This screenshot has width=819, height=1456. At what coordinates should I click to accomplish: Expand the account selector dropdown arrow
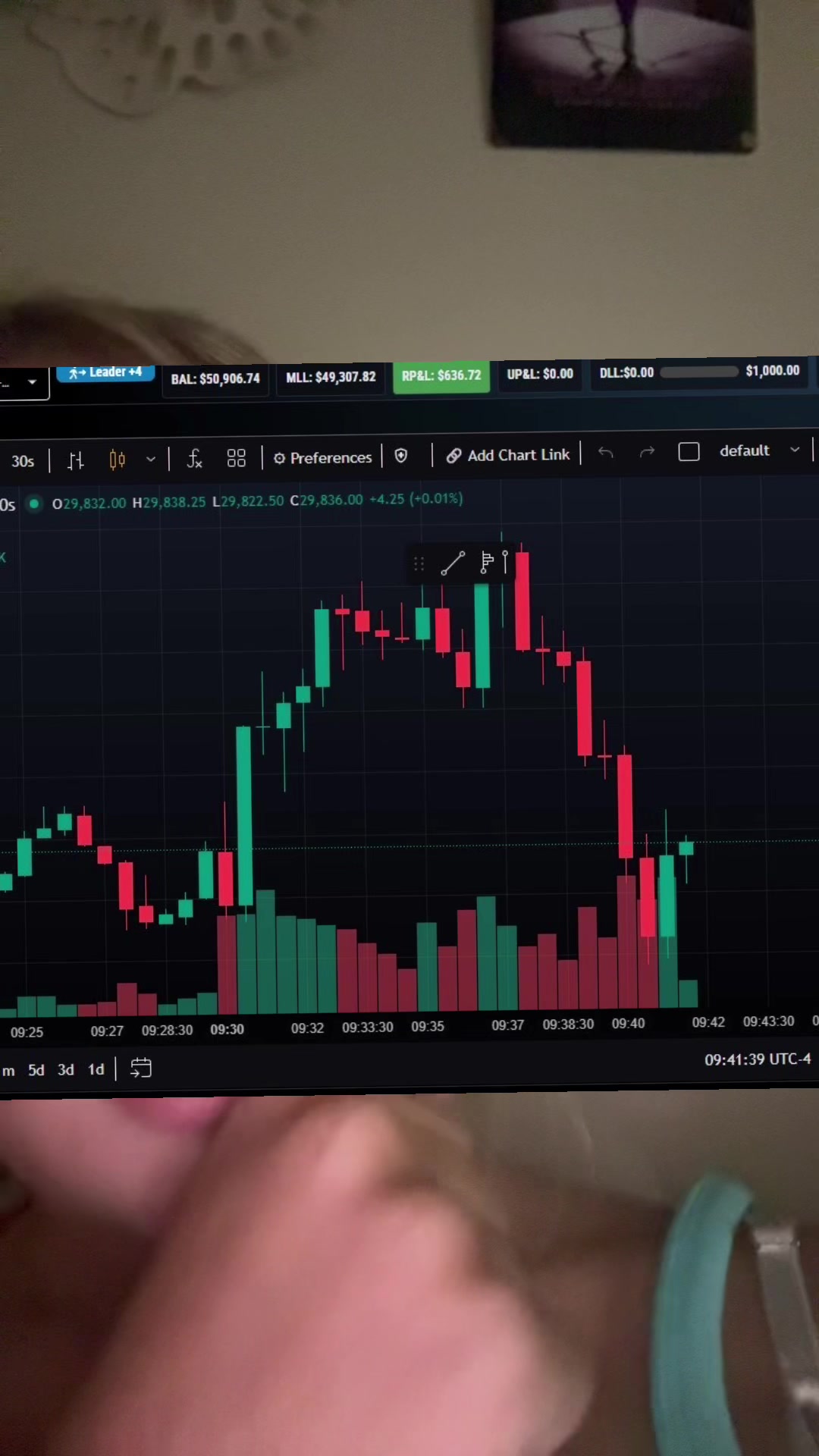tap(32, 382)
